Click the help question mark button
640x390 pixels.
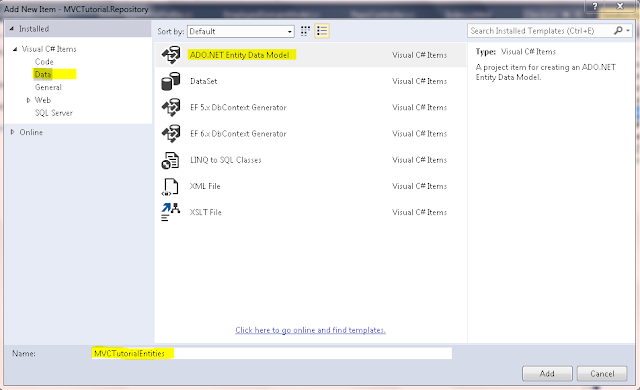click(x=595, y=6)
